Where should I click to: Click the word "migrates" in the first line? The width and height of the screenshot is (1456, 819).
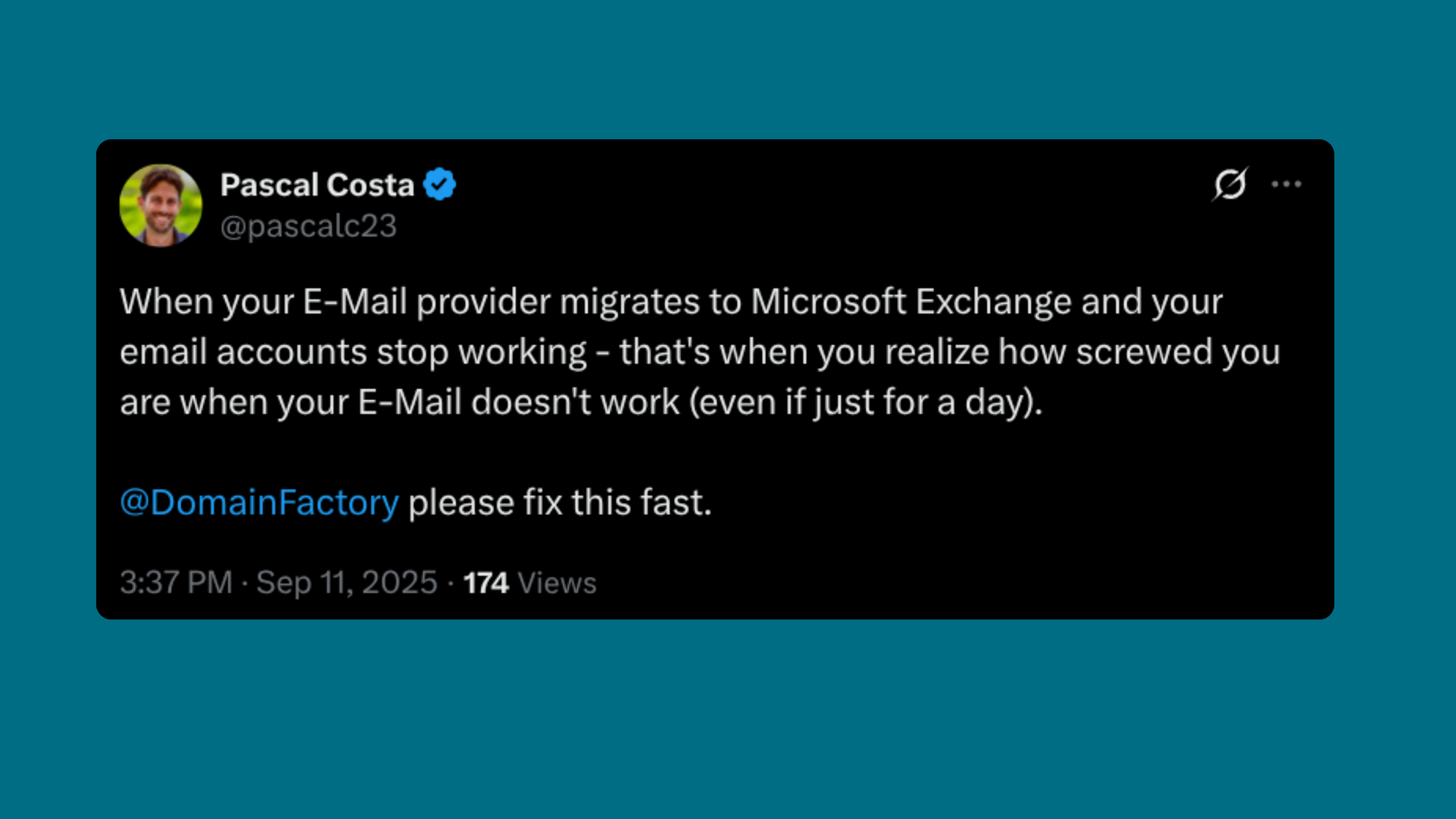[629, 302]
